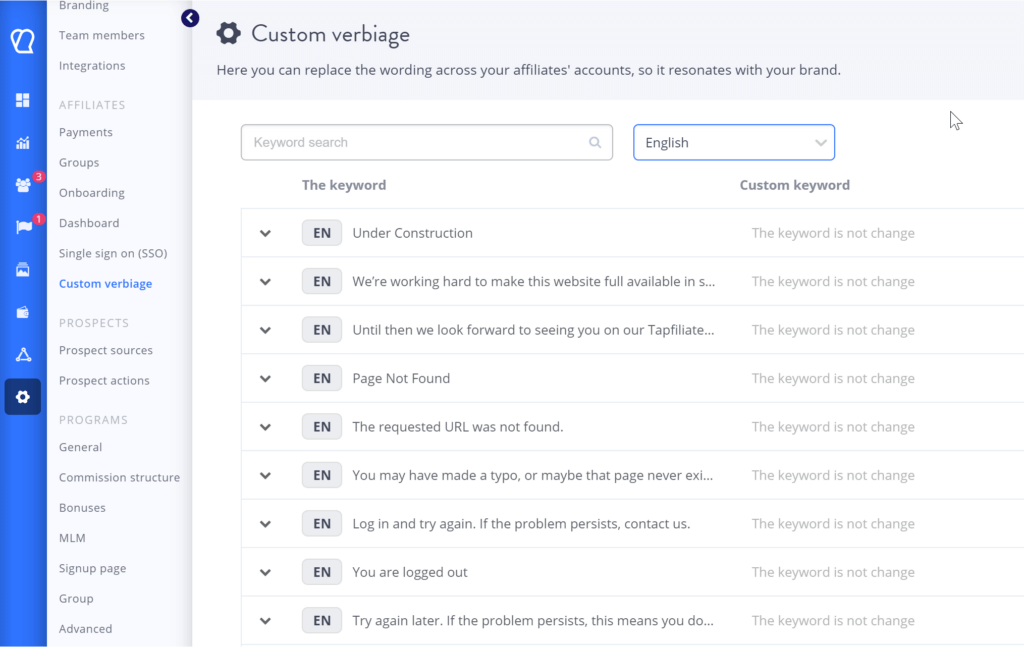
Task: Select the briefcase icon in the sidebar
Action: pos(22,312)
